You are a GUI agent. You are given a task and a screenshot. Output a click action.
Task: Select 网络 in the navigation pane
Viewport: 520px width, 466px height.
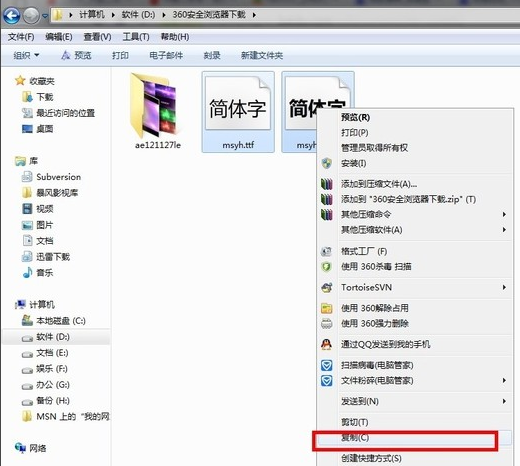click(x=31, y=448)
